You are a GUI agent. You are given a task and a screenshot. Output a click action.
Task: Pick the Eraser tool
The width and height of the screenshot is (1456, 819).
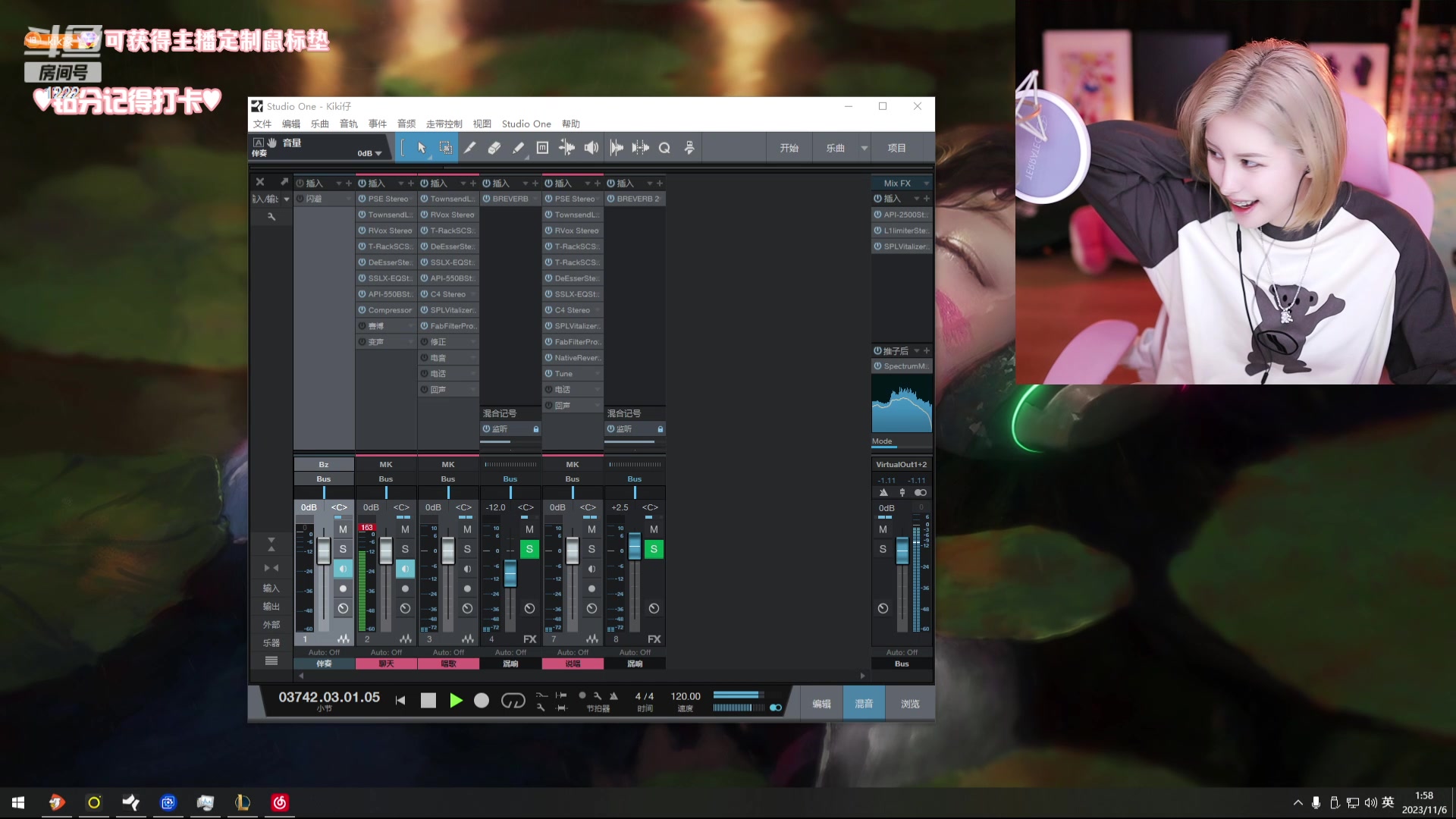click(x=494, y=148)
